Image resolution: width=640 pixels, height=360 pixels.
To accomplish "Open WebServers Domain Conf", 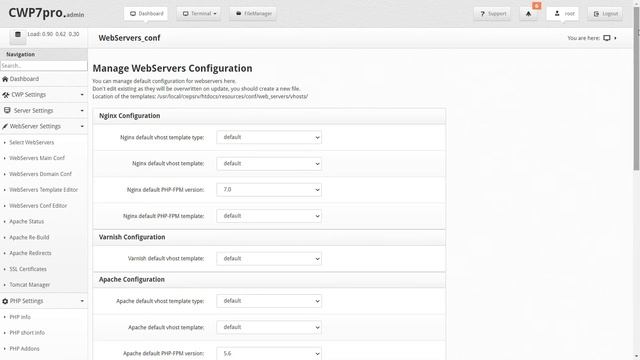I will 40,174.
